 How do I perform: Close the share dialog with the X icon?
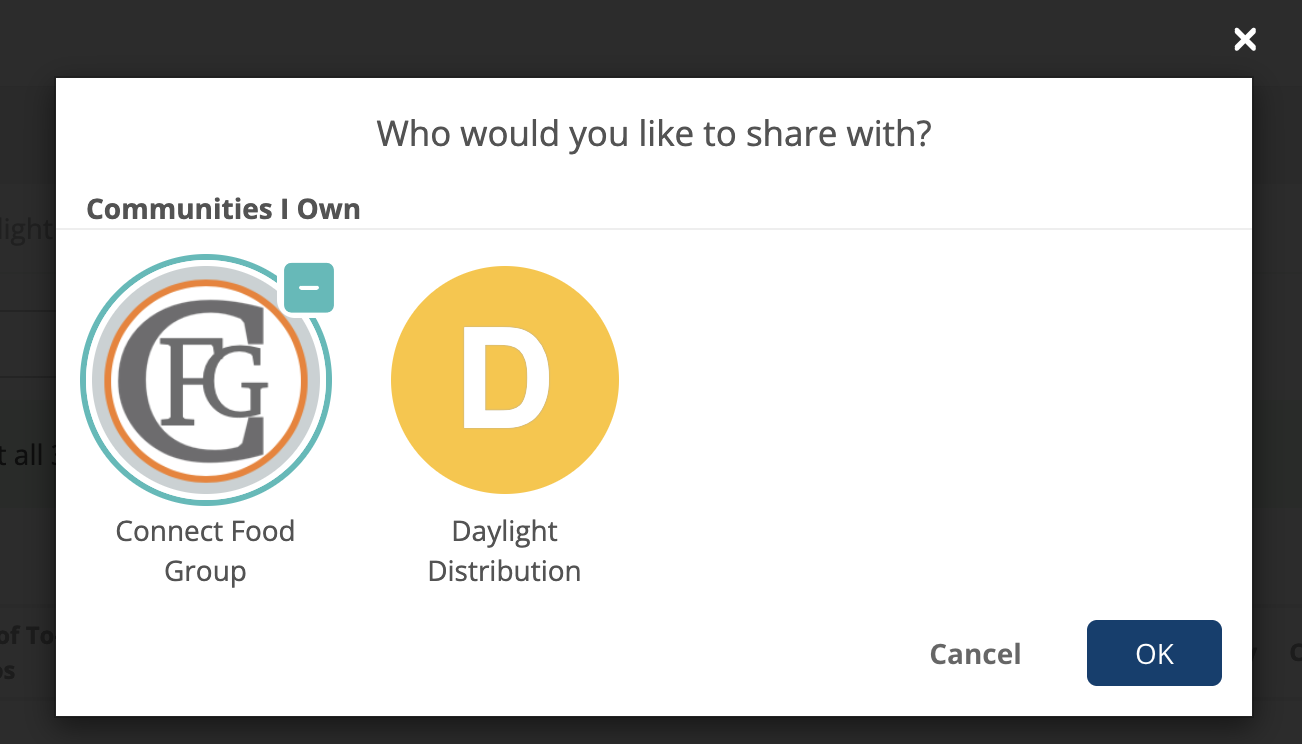[1244, 40]
